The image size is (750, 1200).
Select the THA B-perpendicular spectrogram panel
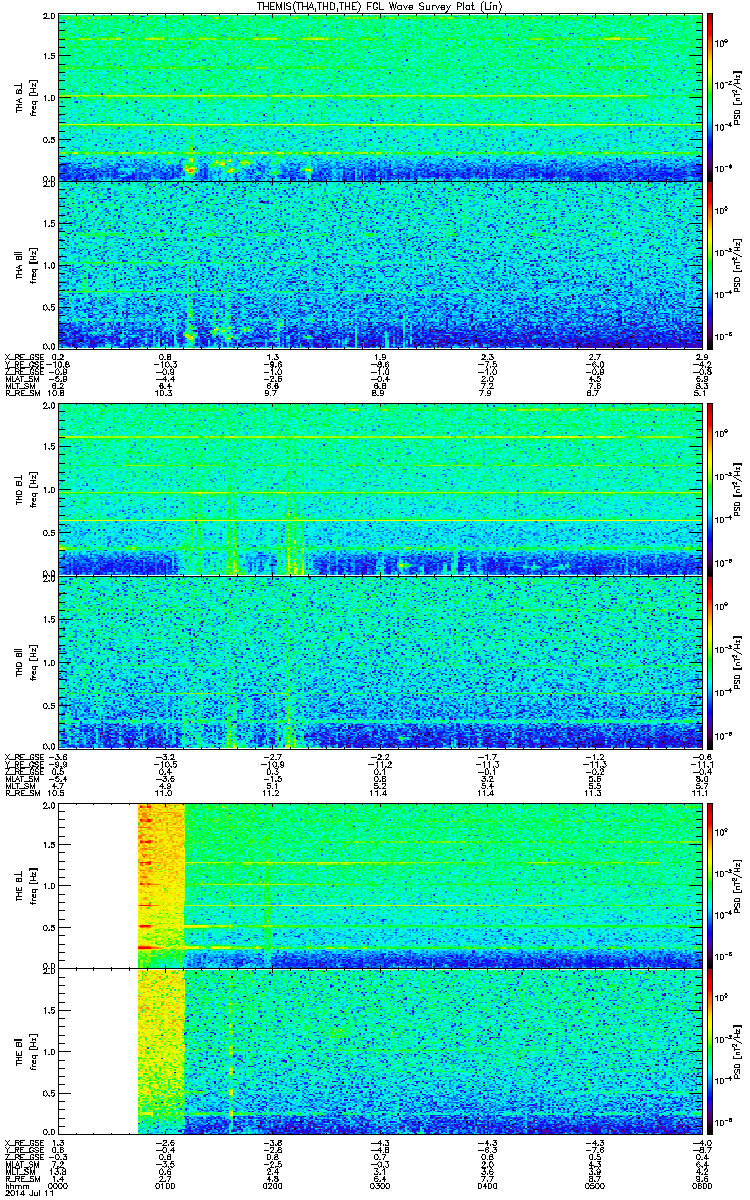(378, 97)
